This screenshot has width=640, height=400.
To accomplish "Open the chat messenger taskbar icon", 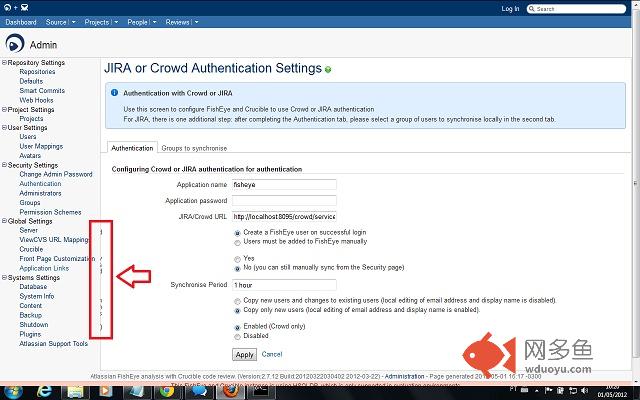I will pos(200,392).
